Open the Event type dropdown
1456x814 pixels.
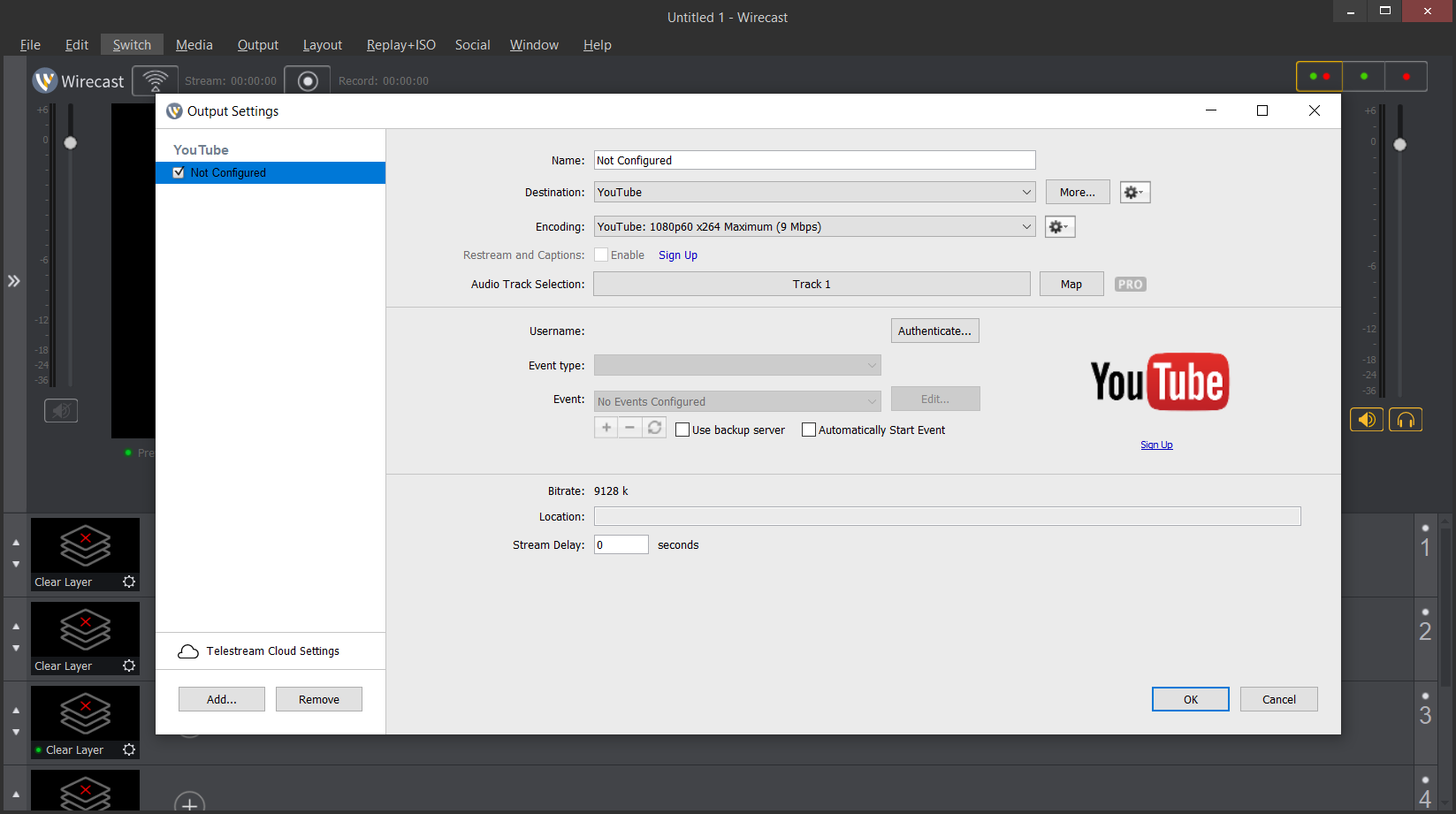[x=737, y=365]
